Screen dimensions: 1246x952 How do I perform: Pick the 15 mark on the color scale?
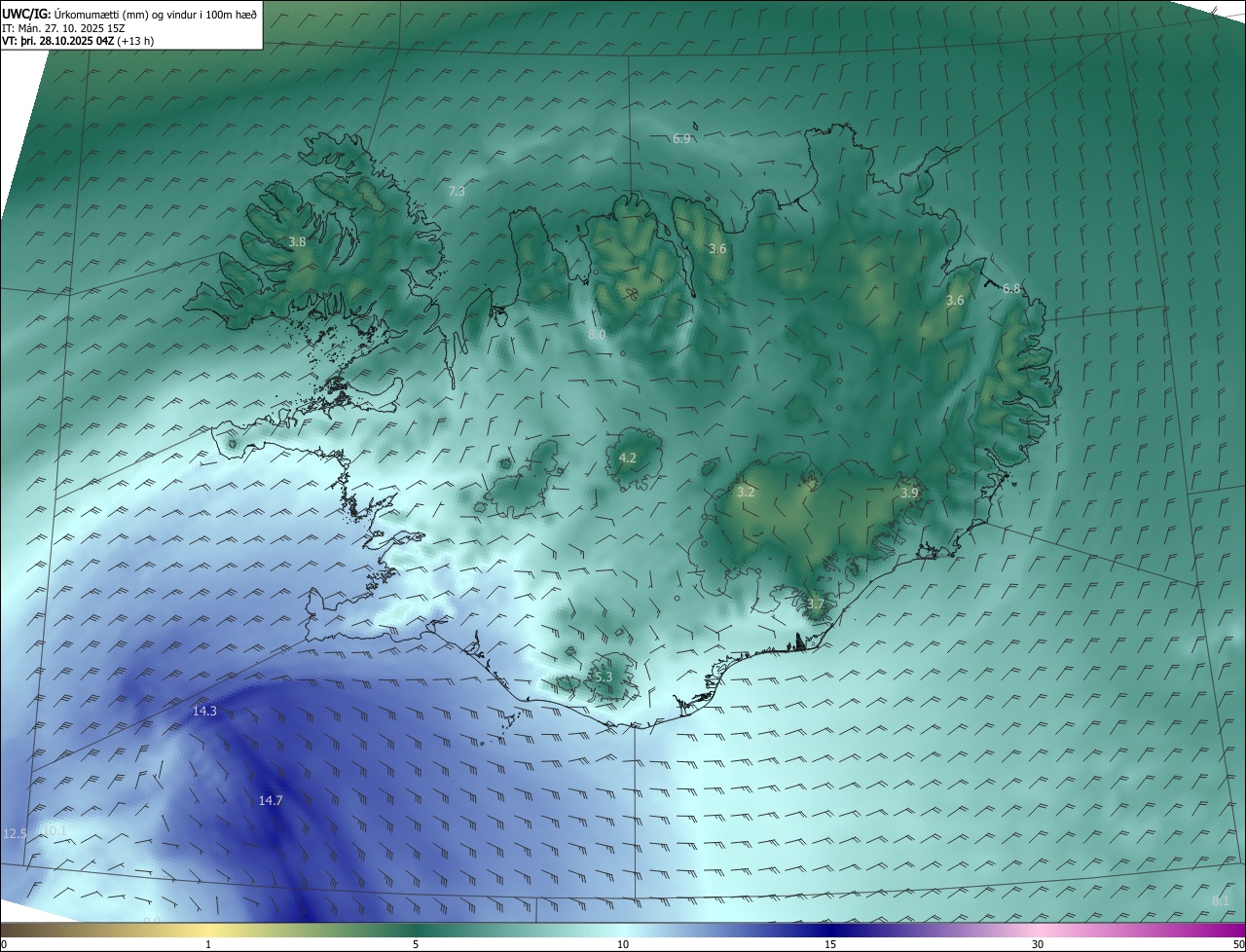[830, 944]
